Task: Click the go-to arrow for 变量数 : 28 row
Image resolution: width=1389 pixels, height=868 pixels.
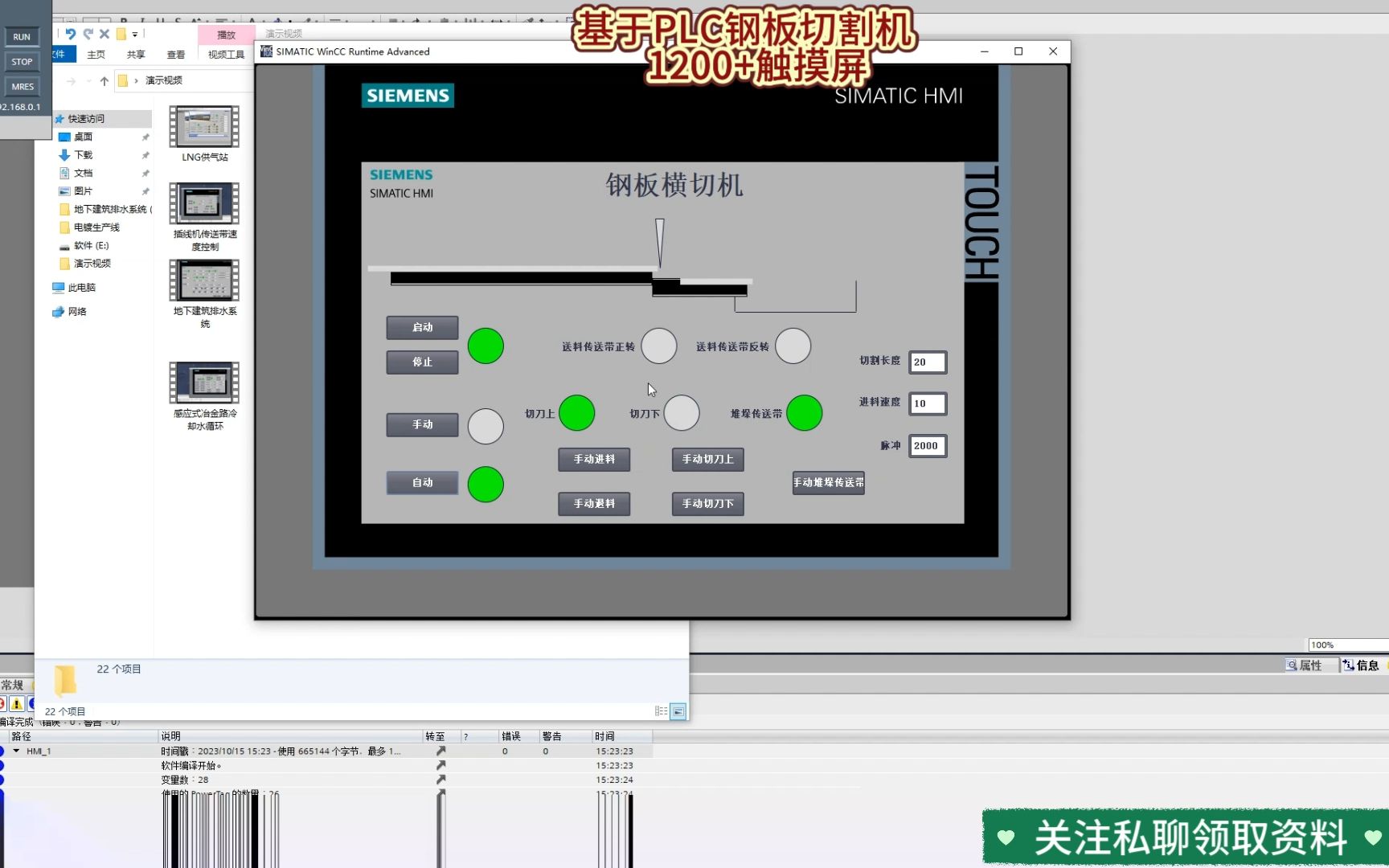Action: pyautogui.click(x=440, y=780)
